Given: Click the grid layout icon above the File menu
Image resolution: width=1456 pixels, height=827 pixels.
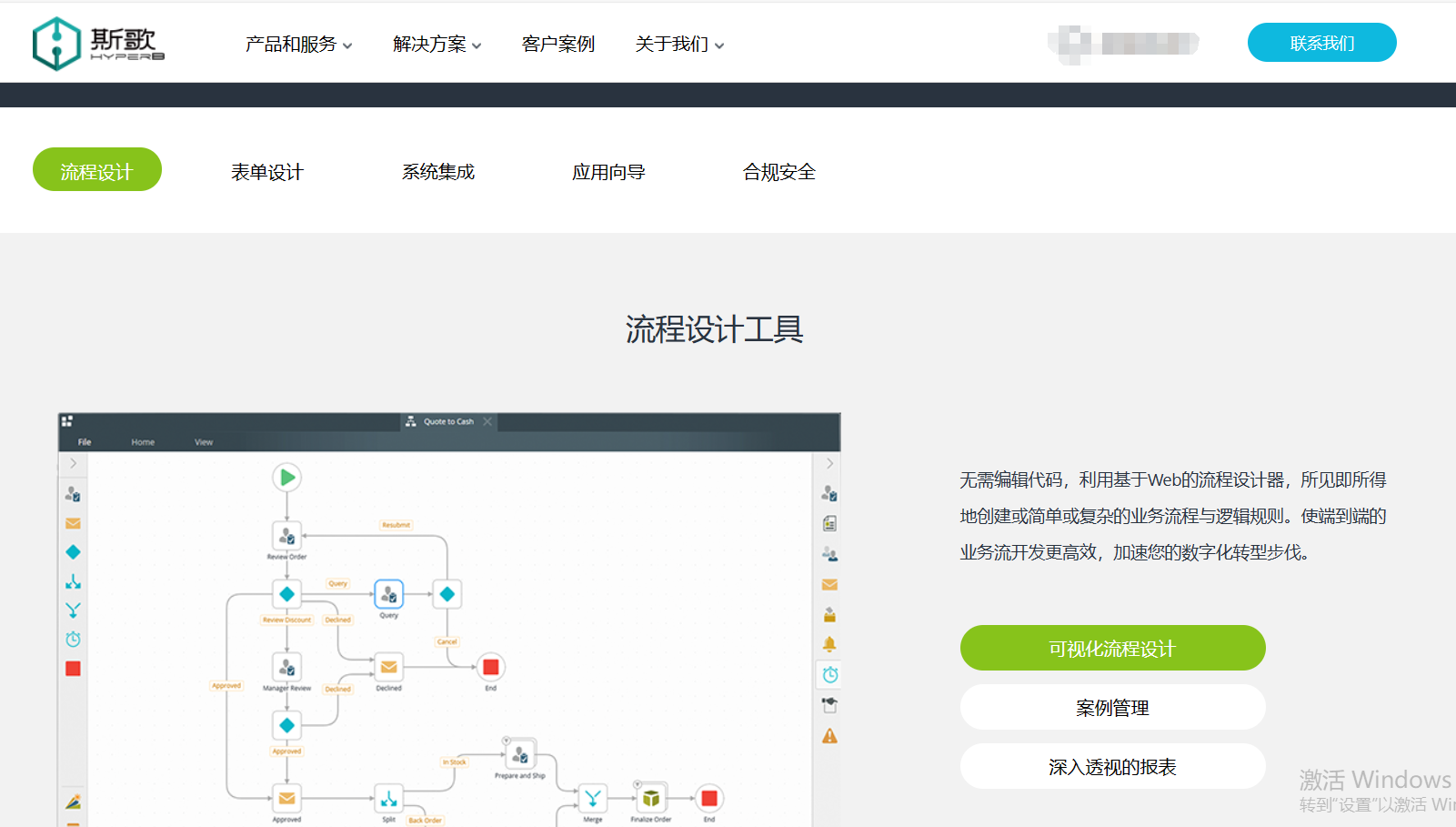Looking at the screenshot, I should click(68, 419).
